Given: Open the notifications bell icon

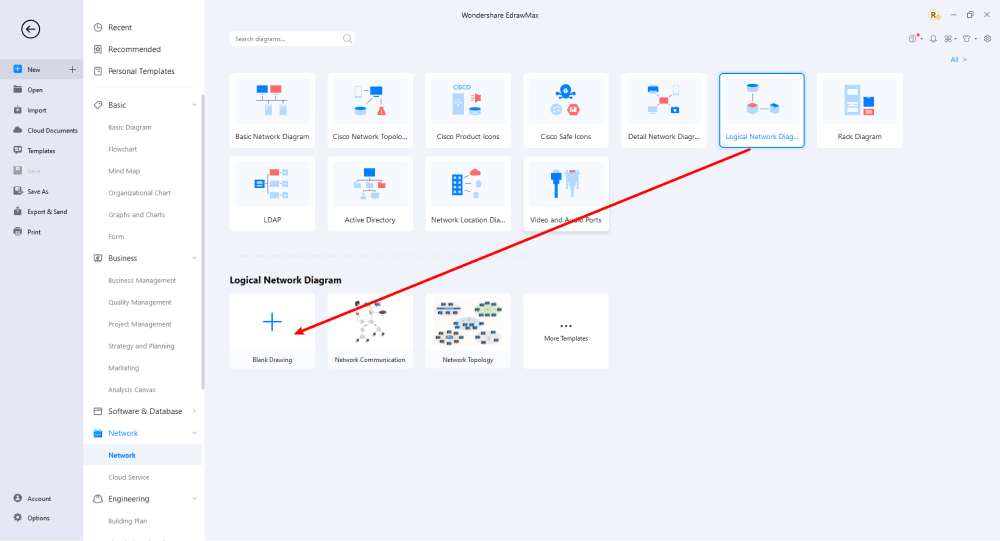Looking at the screenshot, I should [933, 39].
